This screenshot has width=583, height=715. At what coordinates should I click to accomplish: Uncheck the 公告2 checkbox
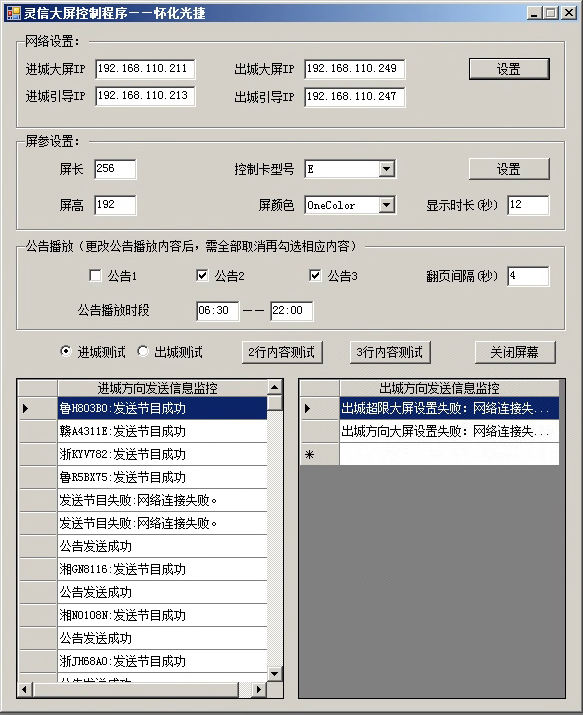point(202,275)
